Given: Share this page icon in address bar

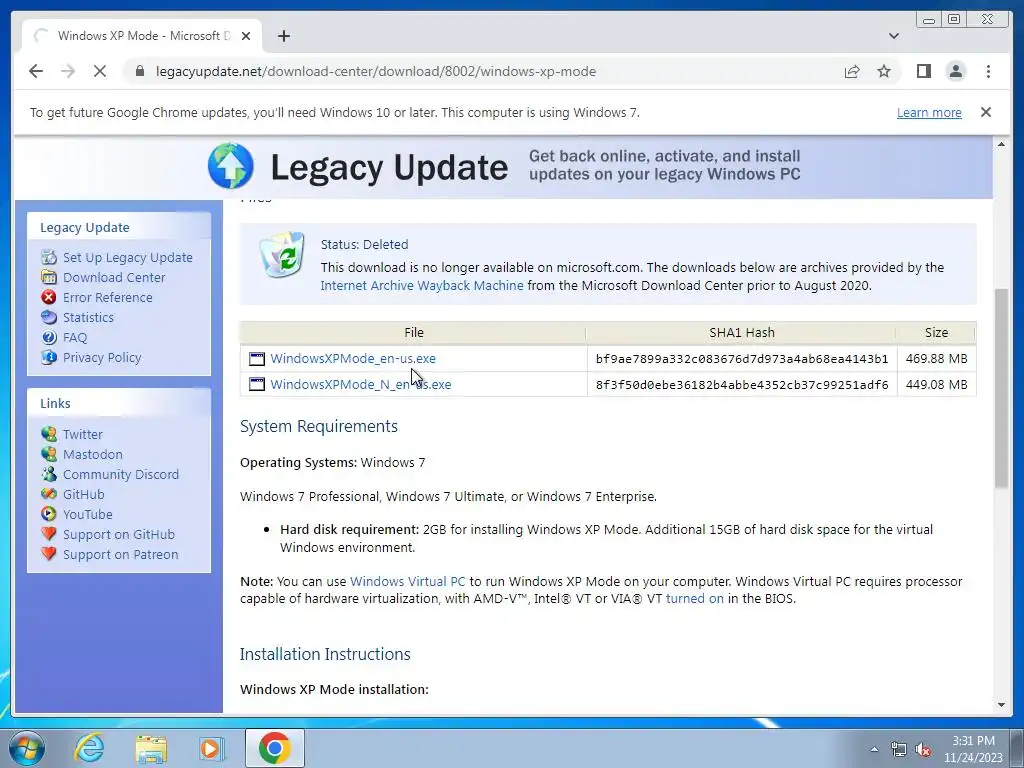Looking at the screenshot, I should coord(852,71).
